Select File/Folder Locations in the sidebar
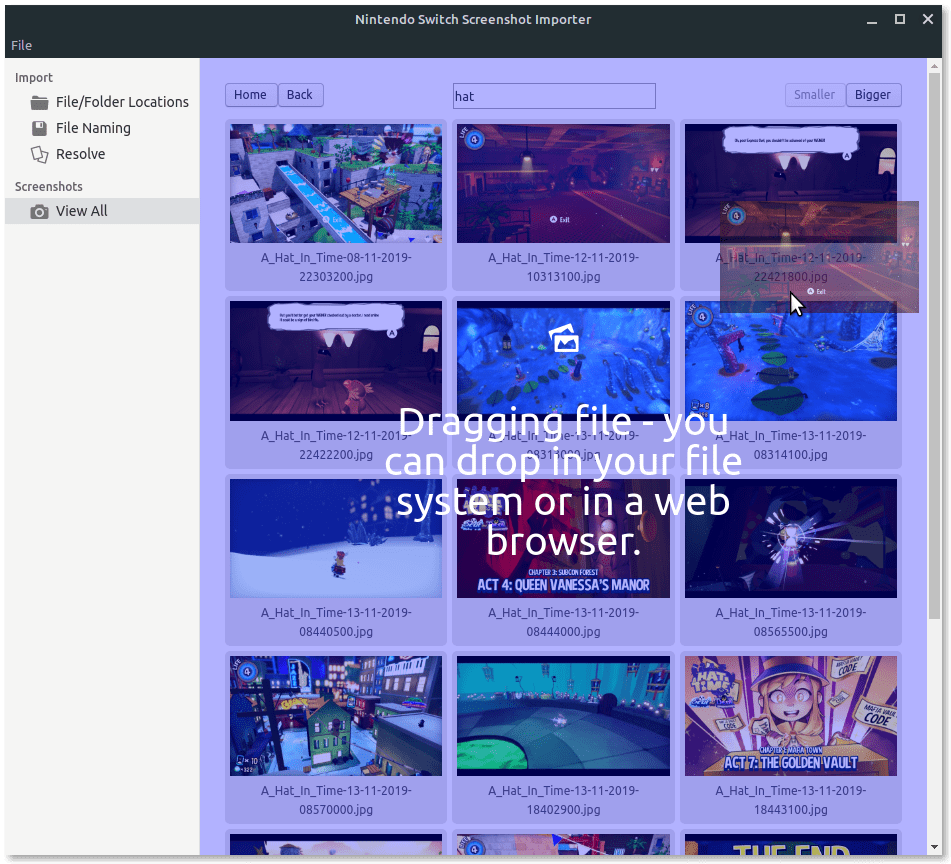The width and height of the screenshot is (951, 864). point(122,102)
